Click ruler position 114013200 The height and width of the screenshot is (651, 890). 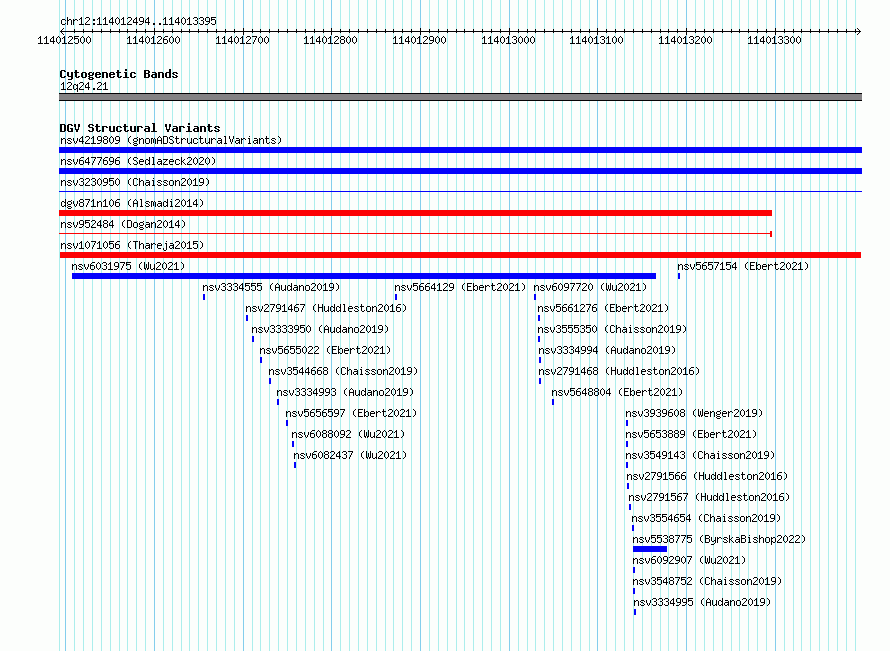686,40
